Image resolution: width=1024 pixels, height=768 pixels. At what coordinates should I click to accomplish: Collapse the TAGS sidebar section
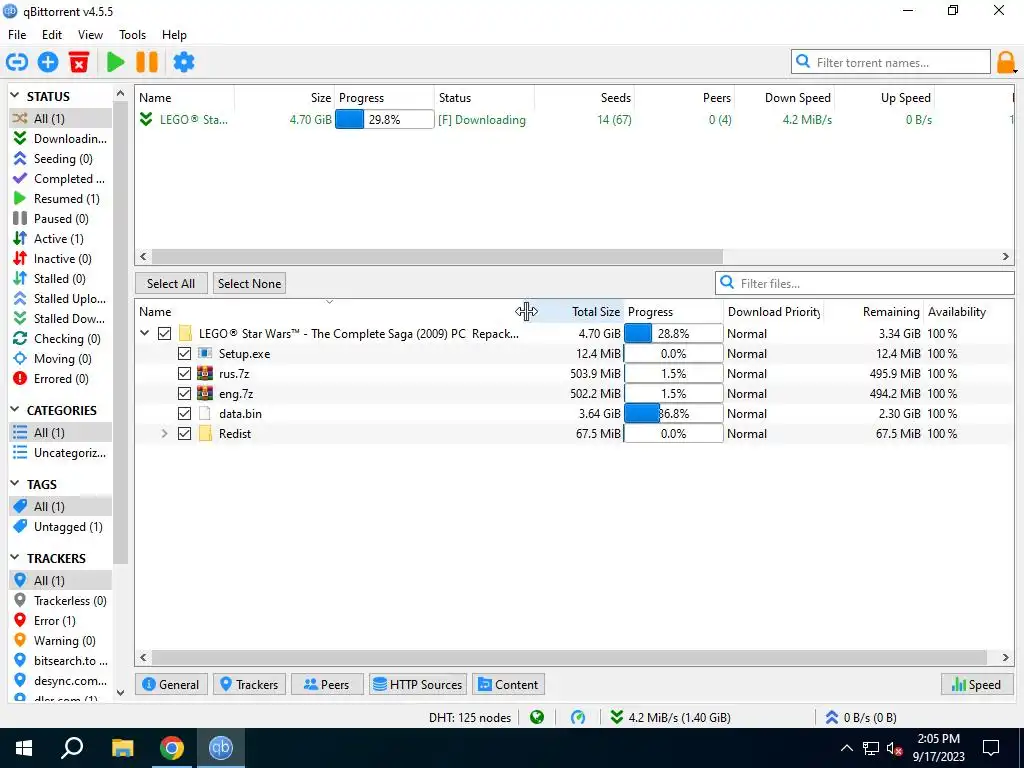(x=15, y=484)
